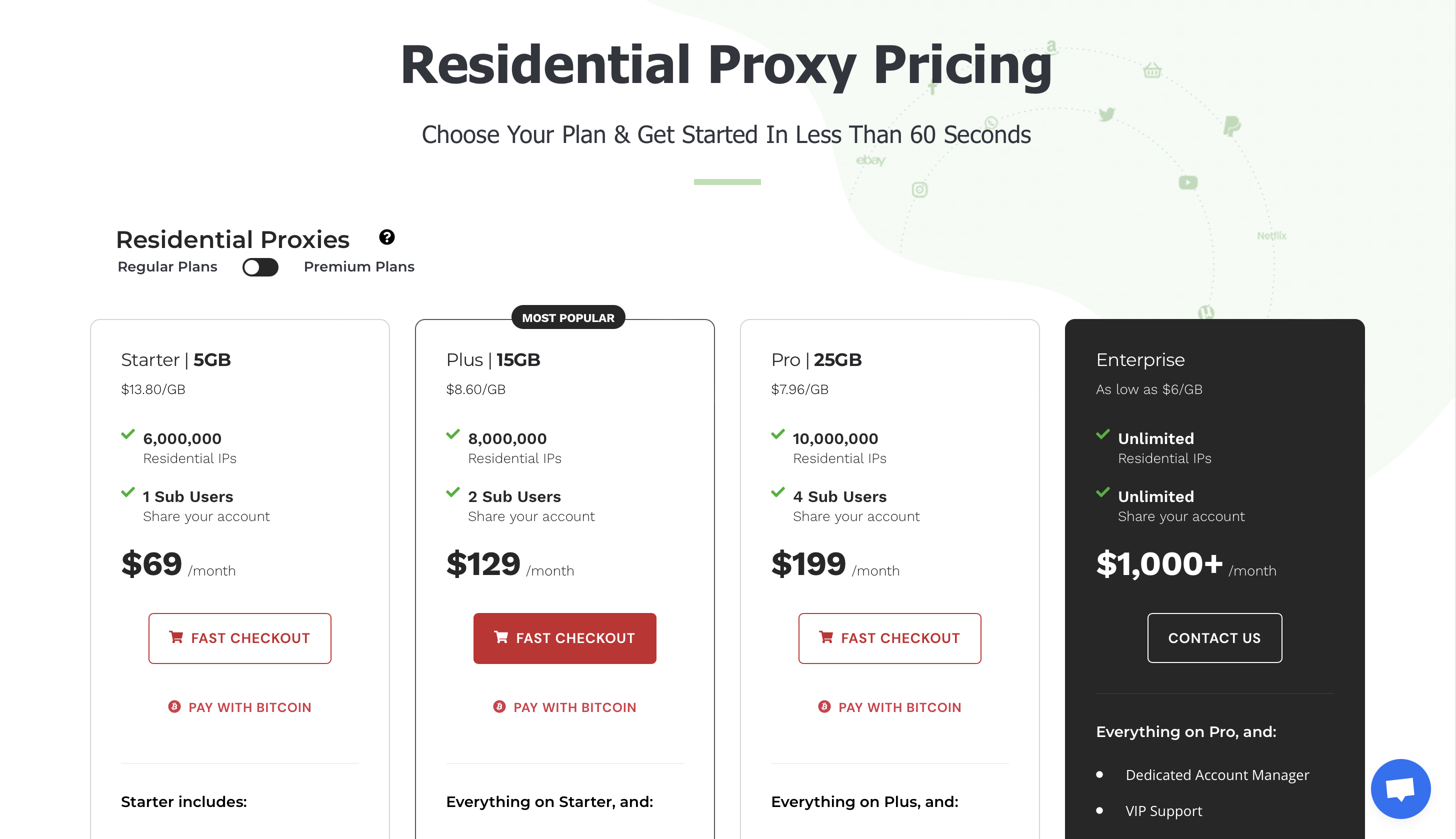Image resolution: width=1456 pixels, height=839 pixels.
Task: Toggle between Regular and Premium plans
Action: (x=260, y=267)
